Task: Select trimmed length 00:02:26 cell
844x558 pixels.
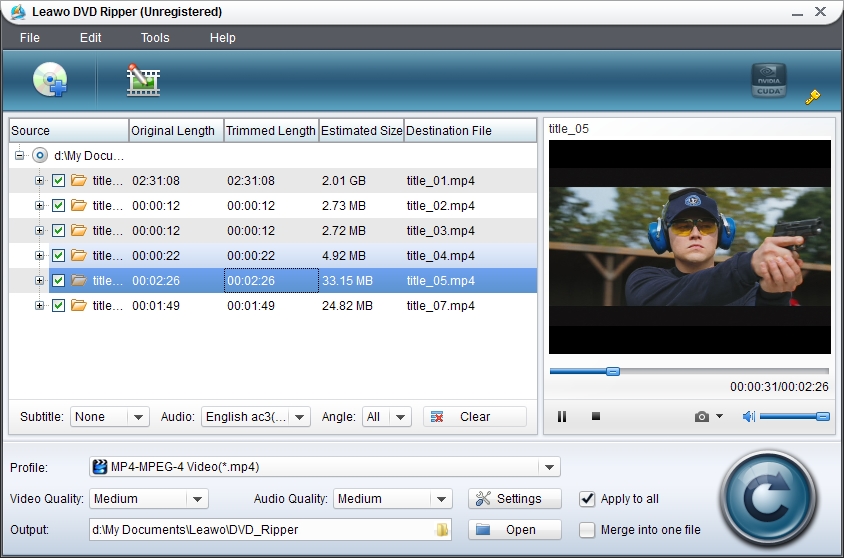Action: 271,280
